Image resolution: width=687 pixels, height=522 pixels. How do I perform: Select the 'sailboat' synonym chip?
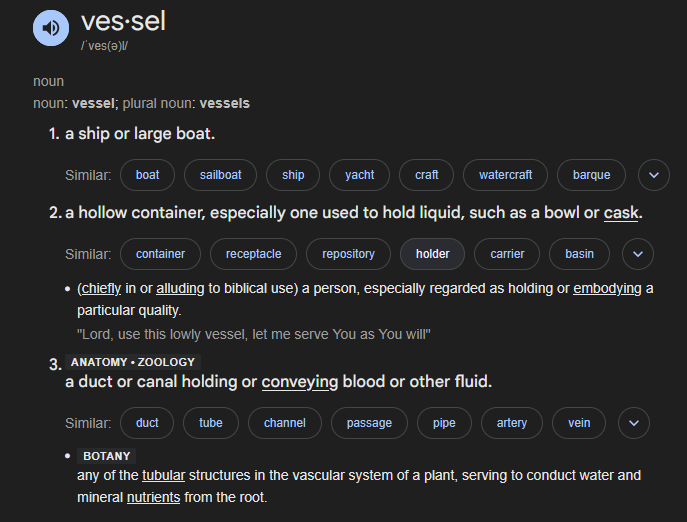click(220, 175)
